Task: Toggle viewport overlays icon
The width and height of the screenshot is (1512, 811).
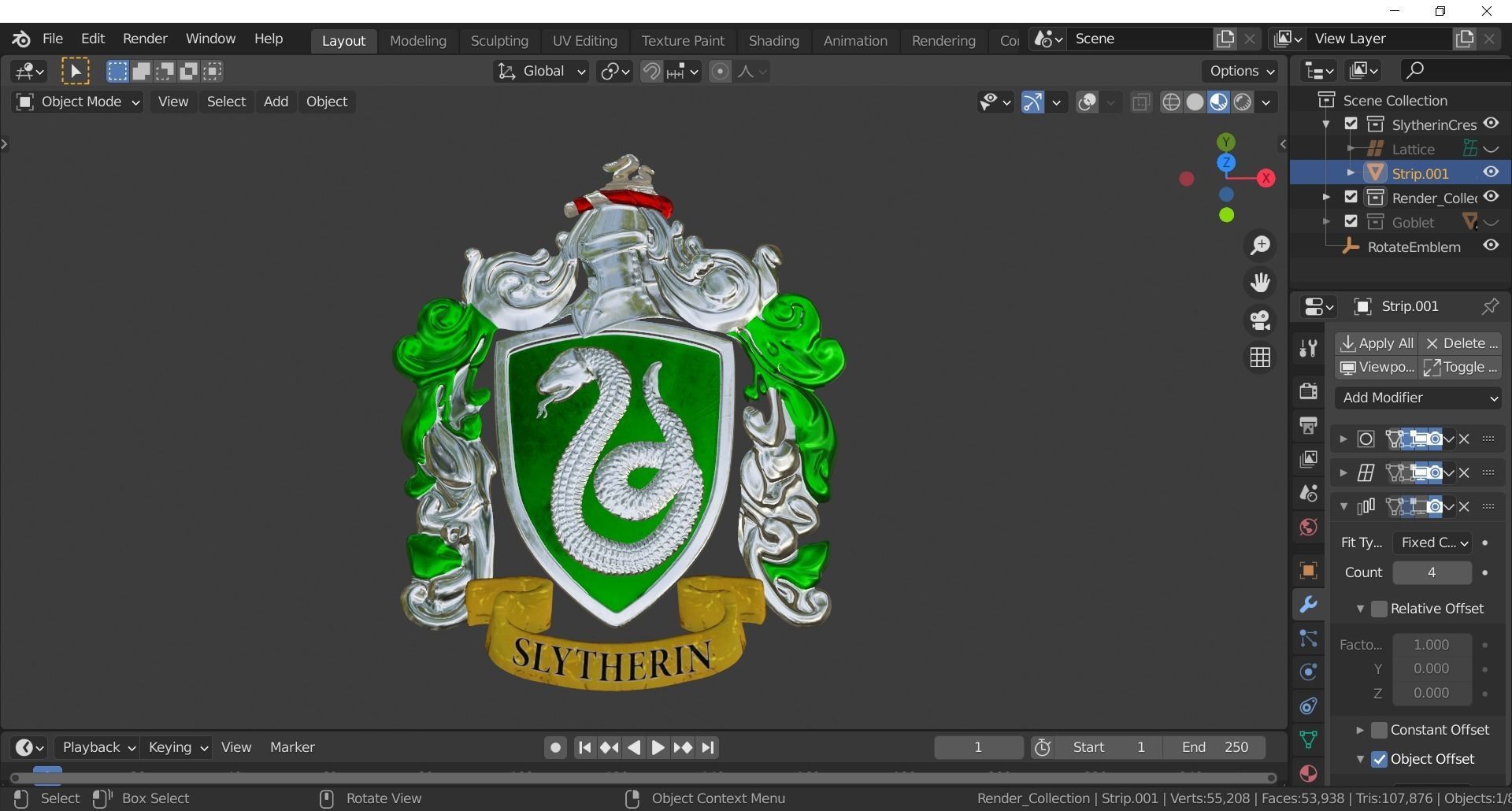Action: point(1088,102)
